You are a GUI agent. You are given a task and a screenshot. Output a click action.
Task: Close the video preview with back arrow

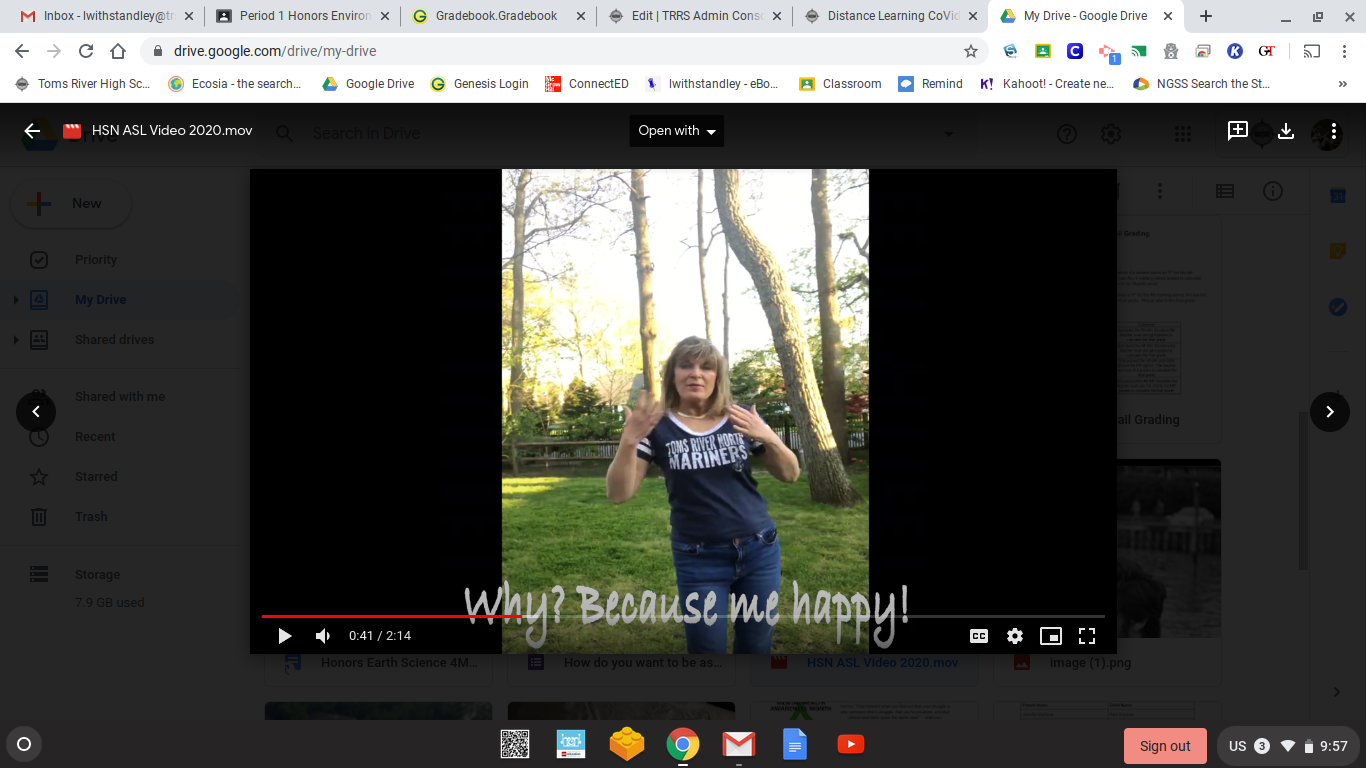click(32, 131)
